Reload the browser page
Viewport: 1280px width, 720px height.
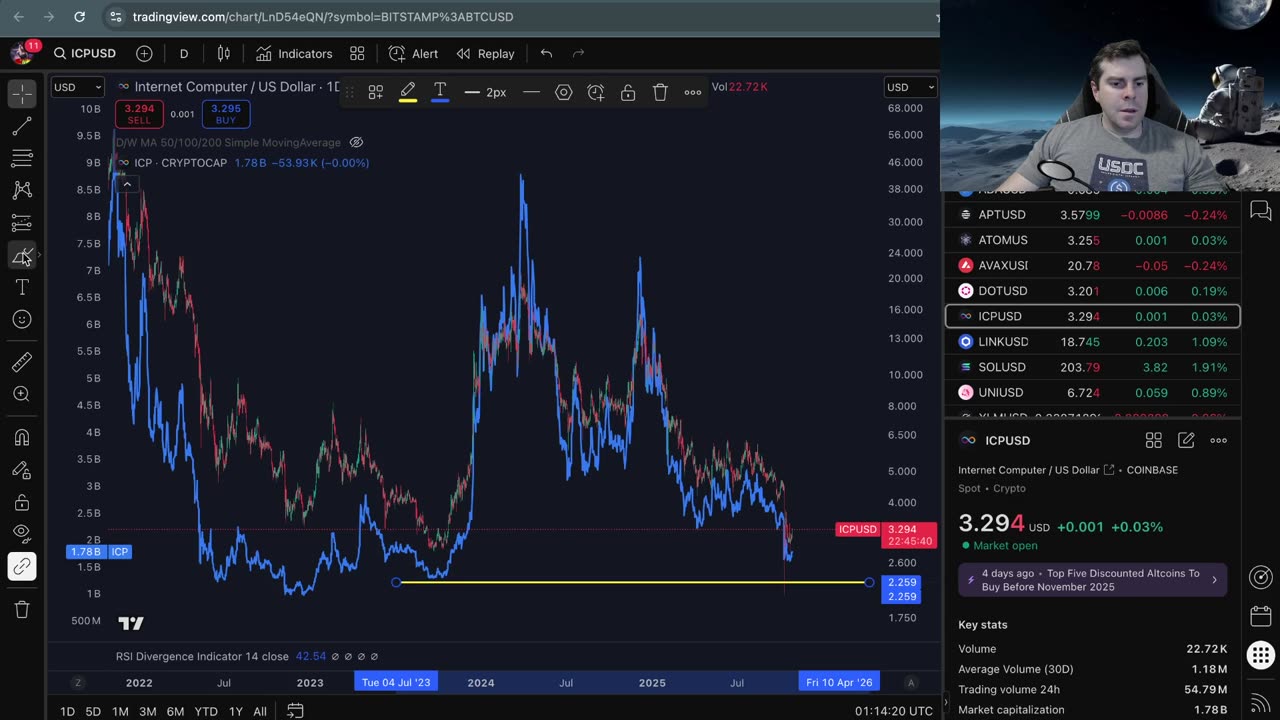80,17
